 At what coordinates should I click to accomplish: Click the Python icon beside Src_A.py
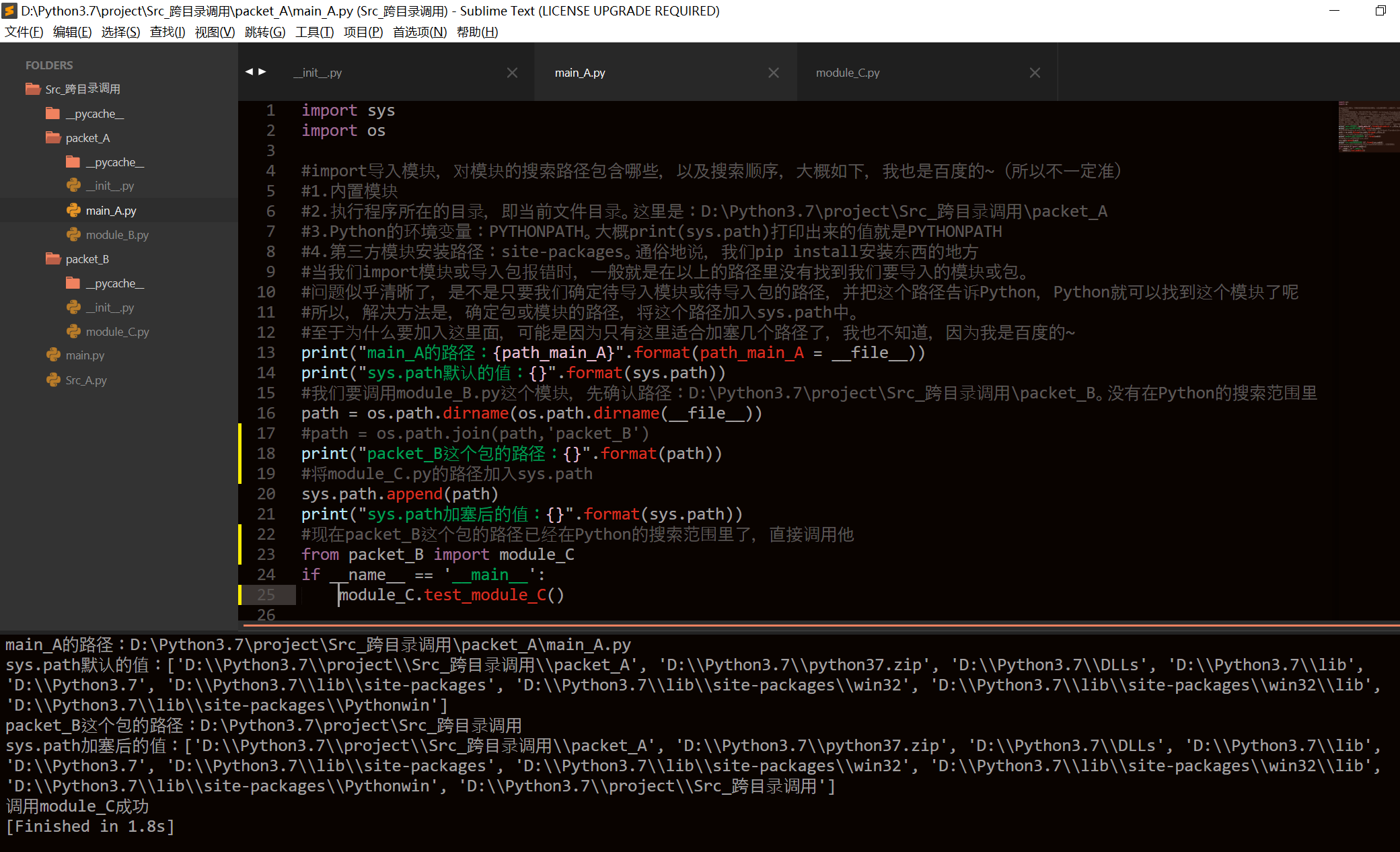click(53, 380)
